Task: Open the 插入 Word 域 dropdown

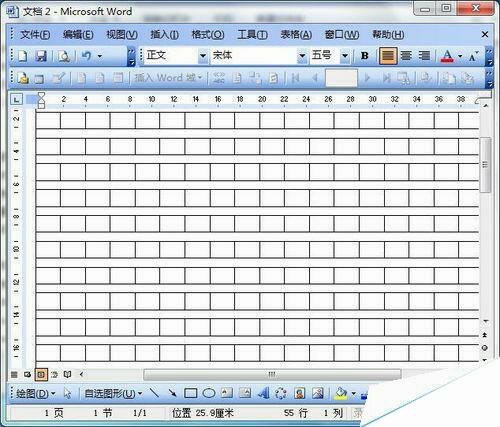Action: 168,78
